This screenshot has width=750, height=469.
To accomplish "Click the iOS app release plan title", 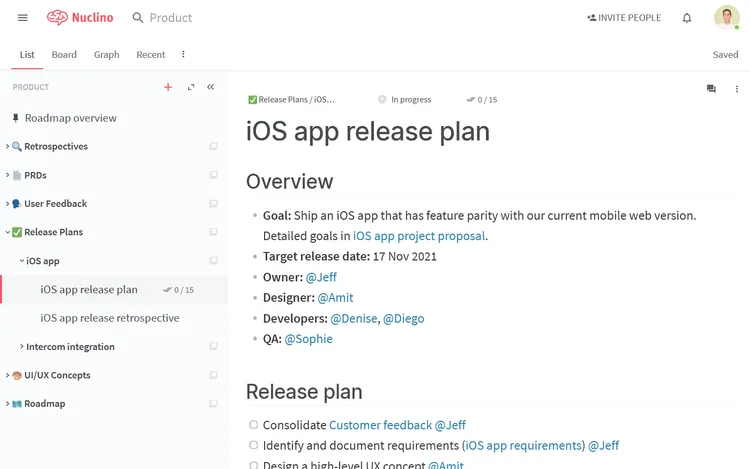I will pyautogui.click(x=368, y=131).
